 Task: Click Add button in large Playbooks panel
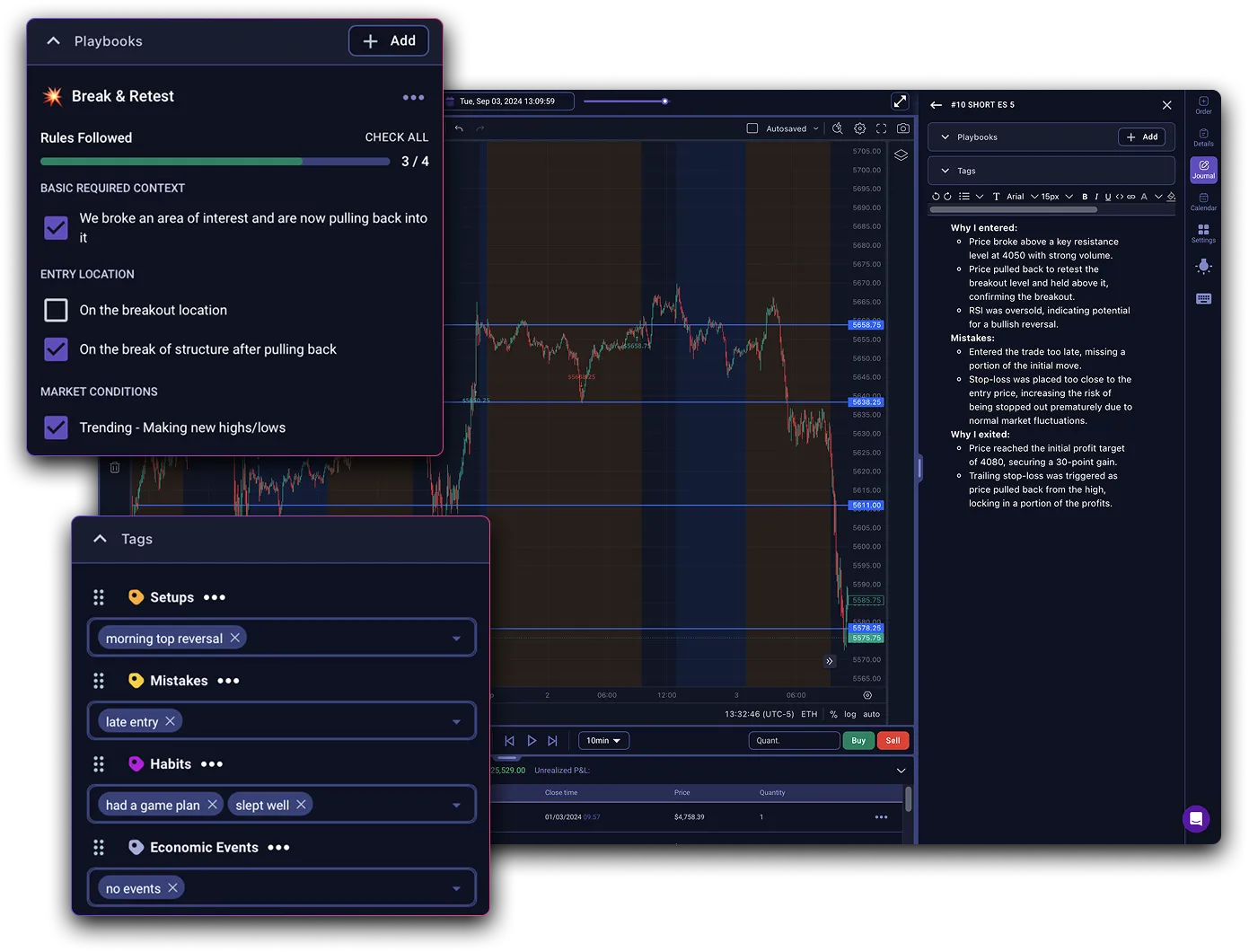click(x=389, y=40)
